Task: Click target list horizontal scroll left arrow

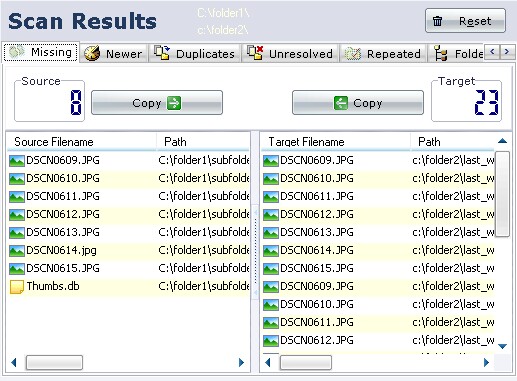Action: coord(268,362)
